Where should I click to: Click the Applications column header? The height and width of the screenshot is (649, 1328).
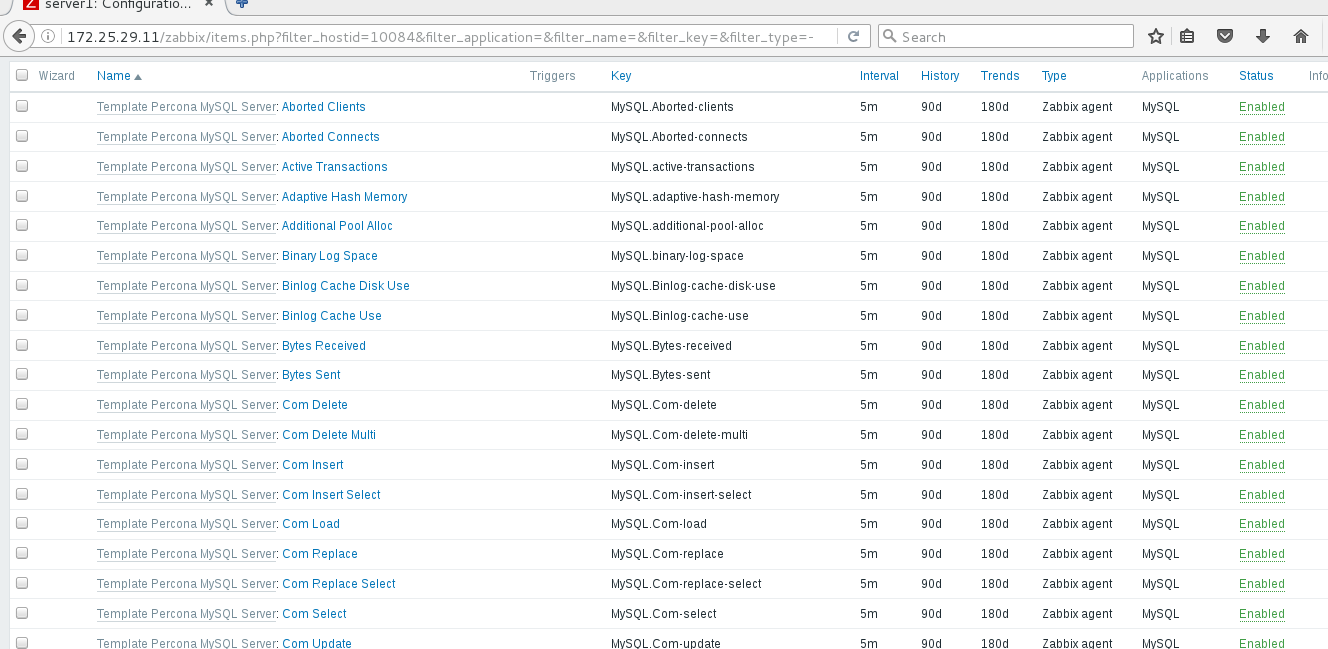tap(1175, 76)
